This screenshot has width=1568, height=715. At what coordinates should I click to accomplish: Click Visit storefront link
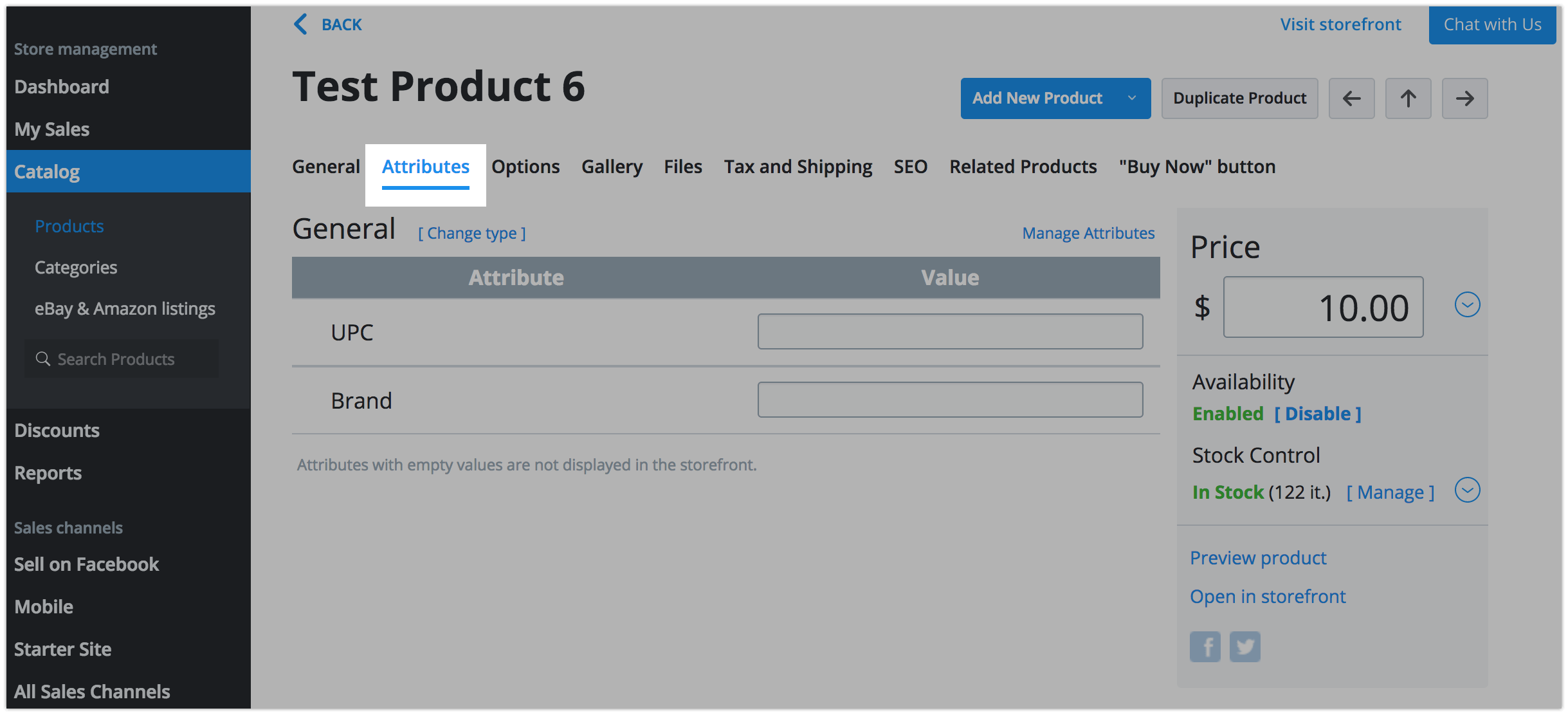pos(1340,24)
